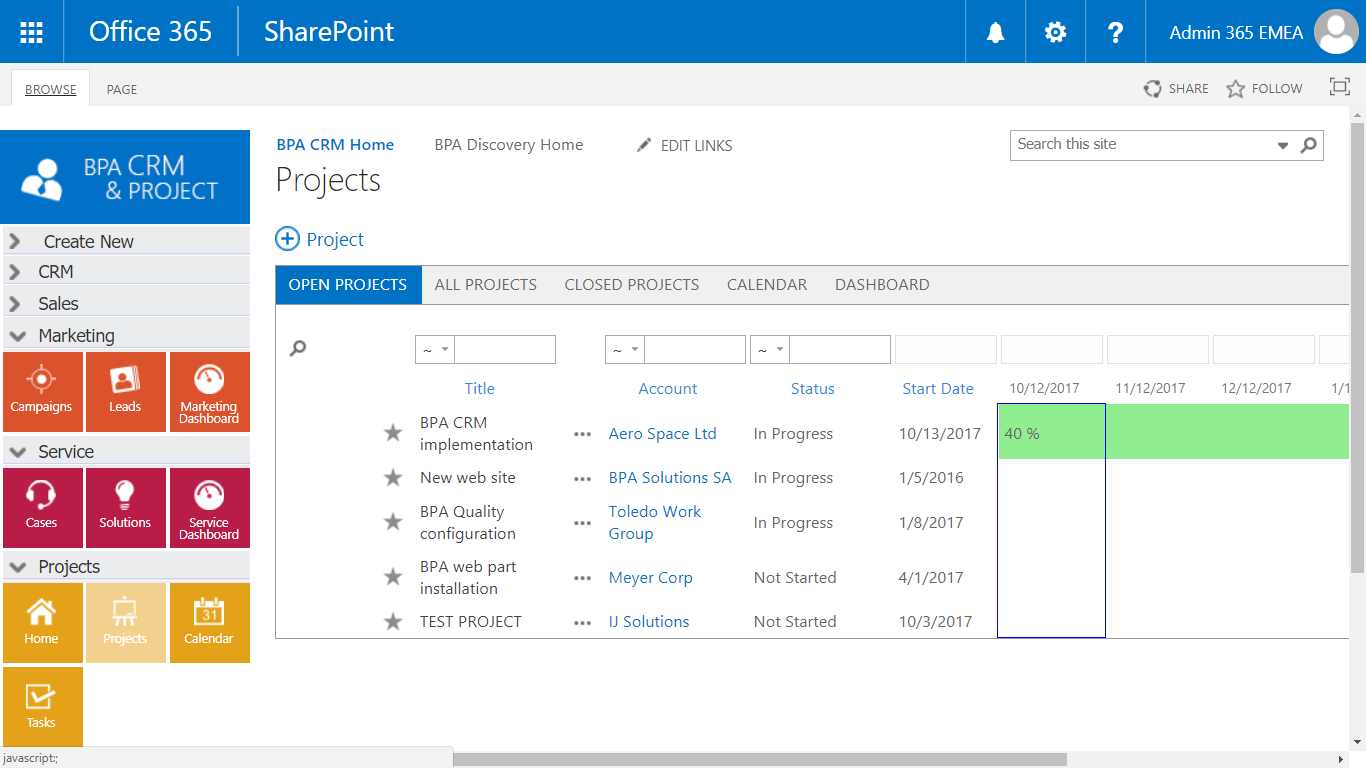Open the ellipsis menu for BPA CRM implementation

tap(583, 434)
